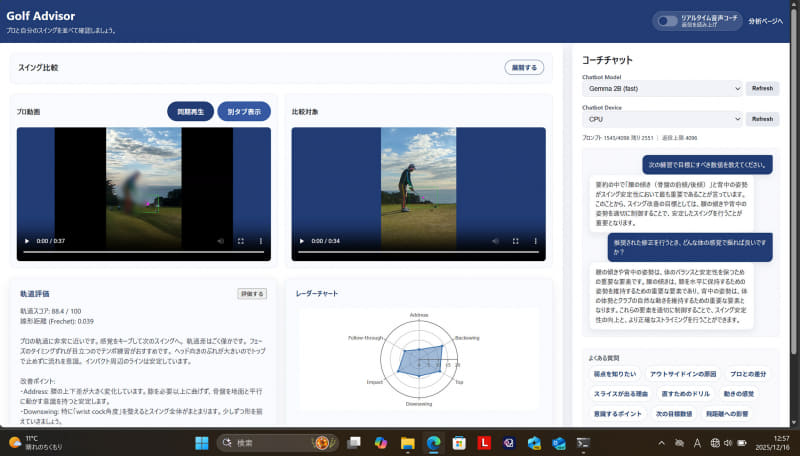Play the comparison target video
Screen dimensions: 800x456
point(302,241)
